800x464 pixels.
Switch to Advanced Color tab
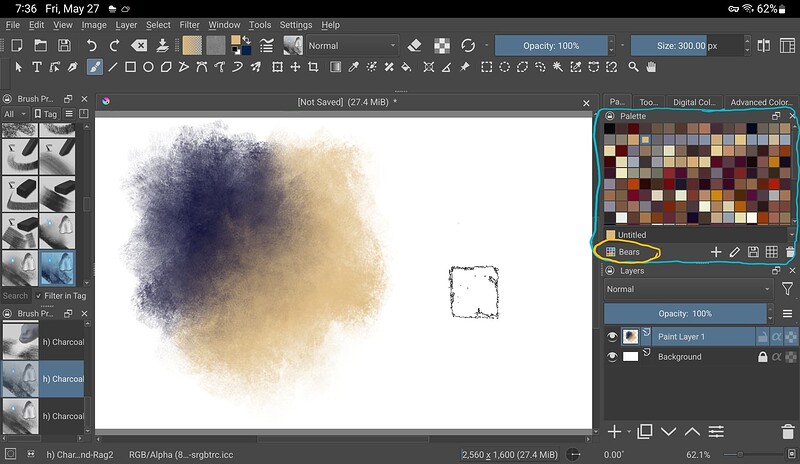[762, 102]
